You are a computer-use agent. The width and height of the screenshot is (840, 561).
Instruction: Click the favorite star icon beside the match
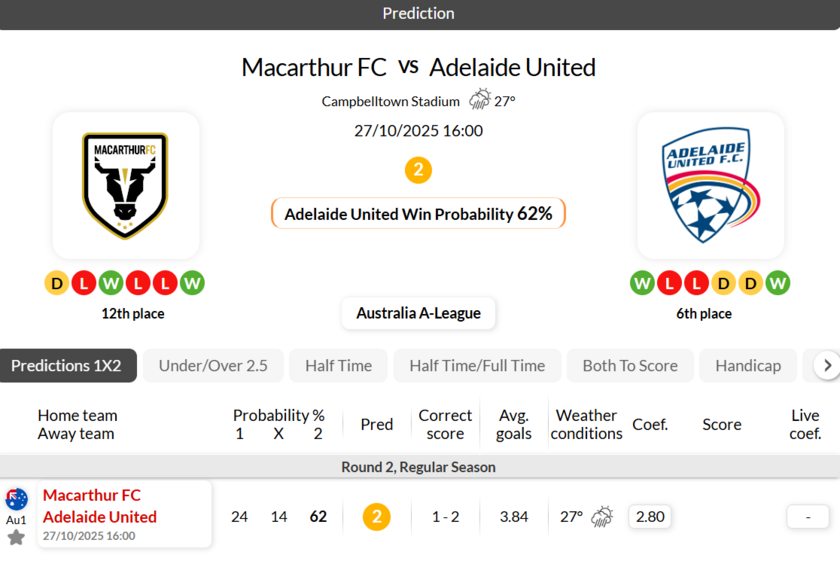click(x=16, y=538)
